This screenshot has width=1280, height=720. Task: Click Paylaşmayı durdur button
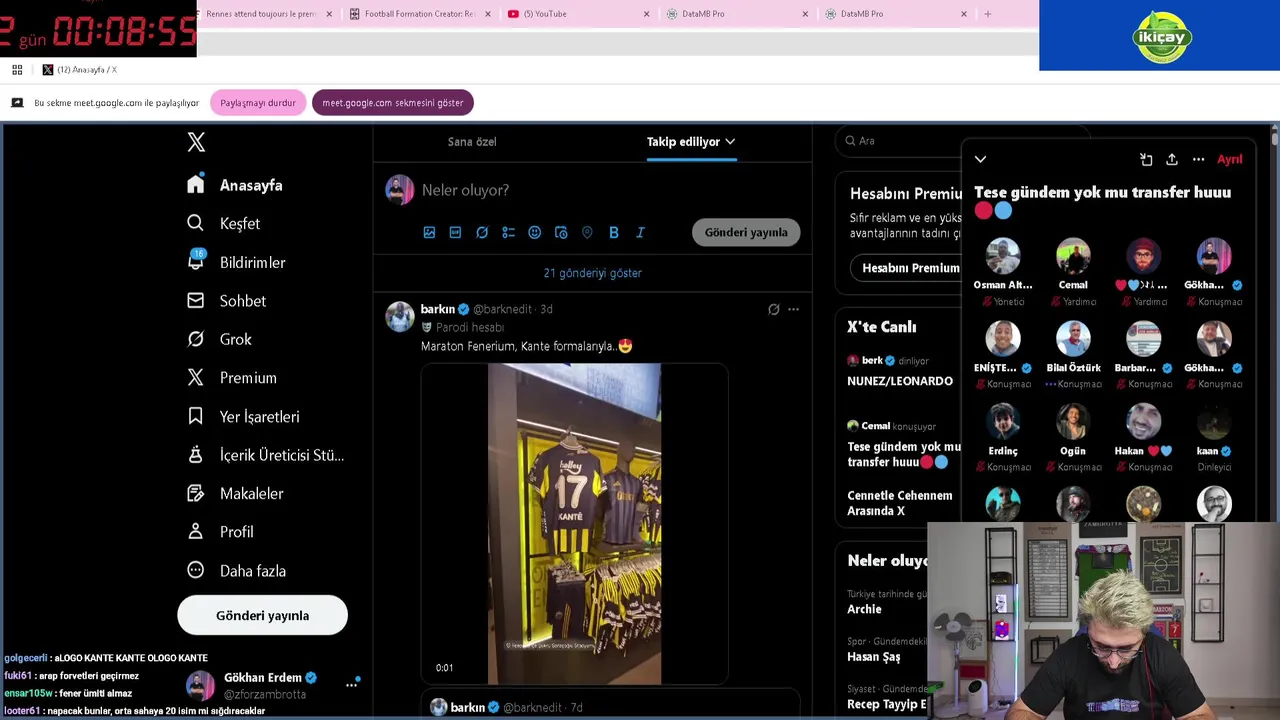coord(258,103)
